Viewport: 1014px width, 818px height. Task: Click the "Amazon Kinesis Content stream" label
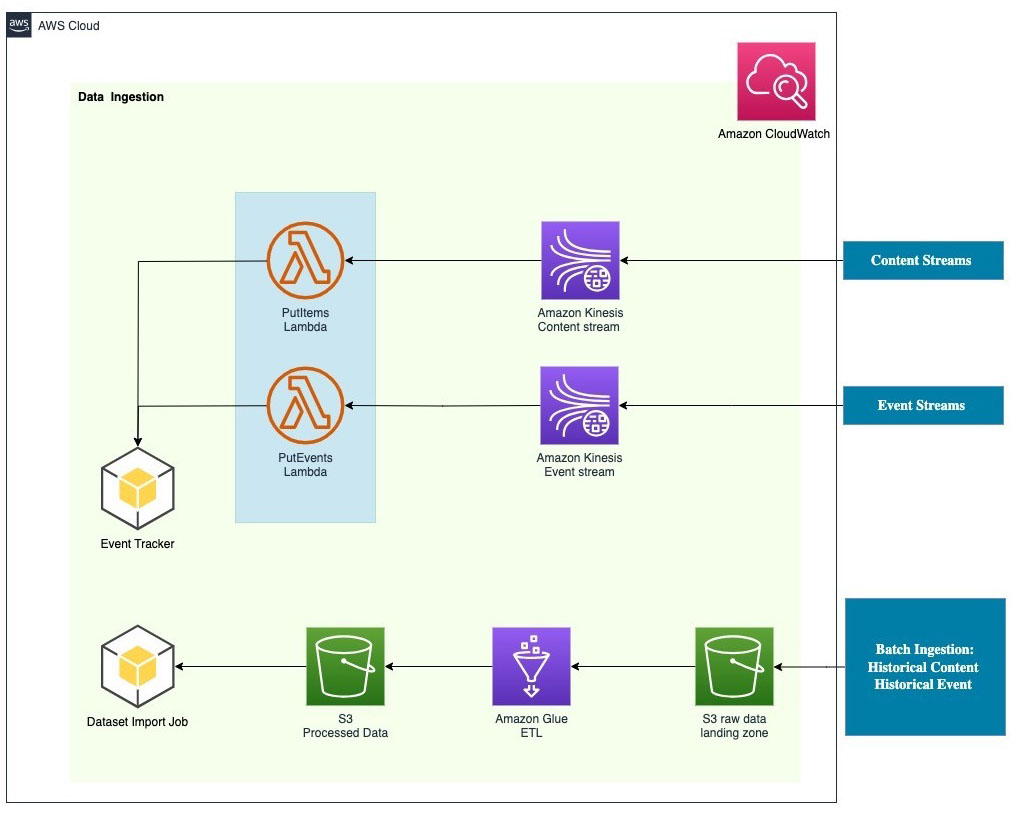tap(580, 319)
